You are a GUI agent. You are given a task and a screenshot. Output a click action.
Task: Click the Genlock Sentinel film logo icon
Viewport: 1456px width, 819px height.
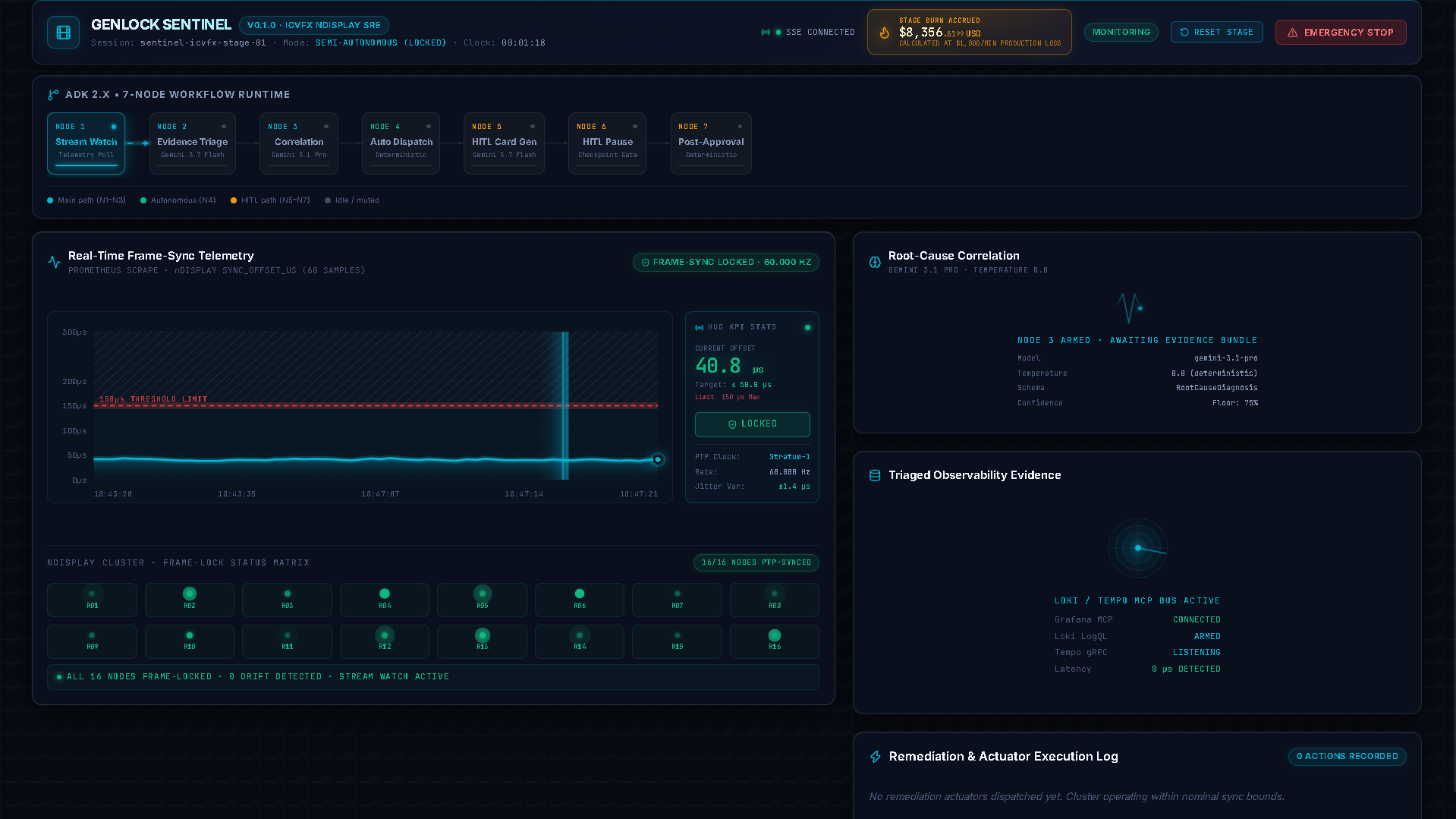point(63,33)
